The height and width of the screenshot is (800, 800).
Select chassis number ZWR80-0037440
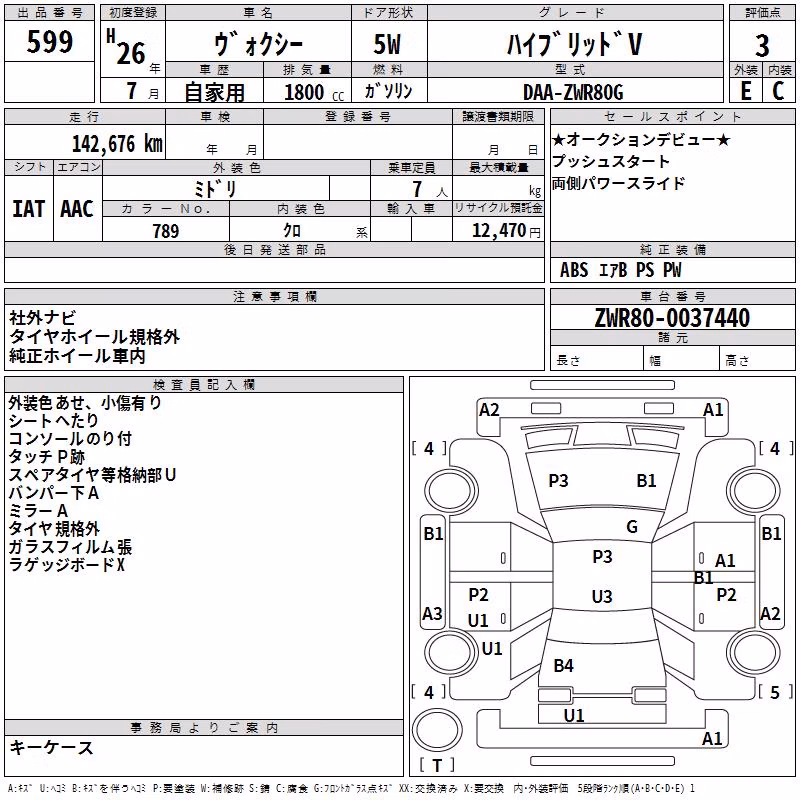(672, 318)
